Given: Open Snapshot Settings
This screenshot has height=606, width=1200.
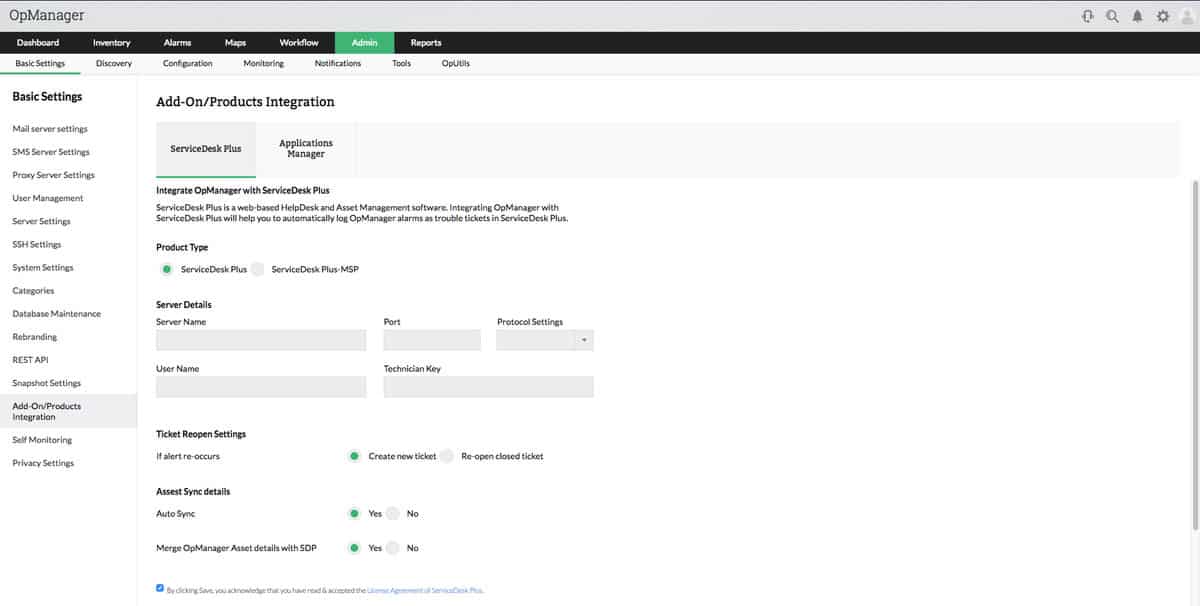Looking at the screenshot, I should click(x=47, y=383).
